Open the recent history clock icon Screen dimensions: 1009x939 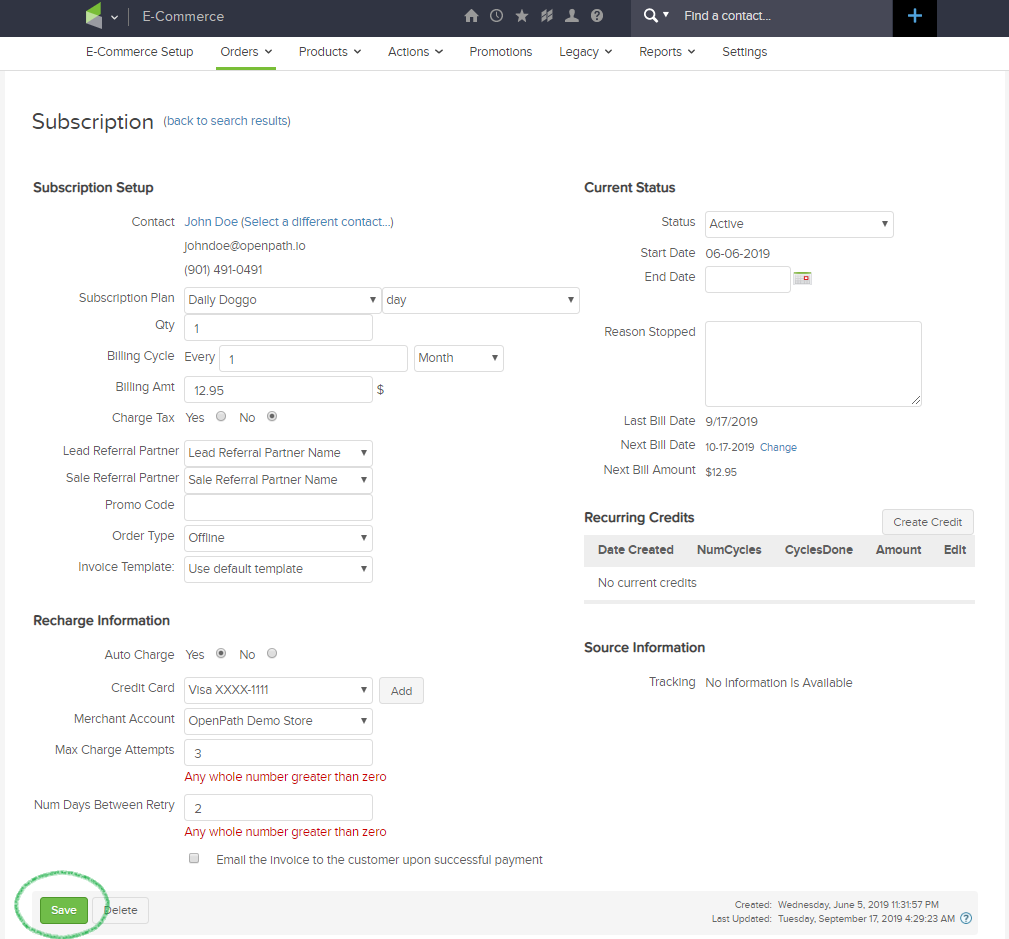point(496,16)
